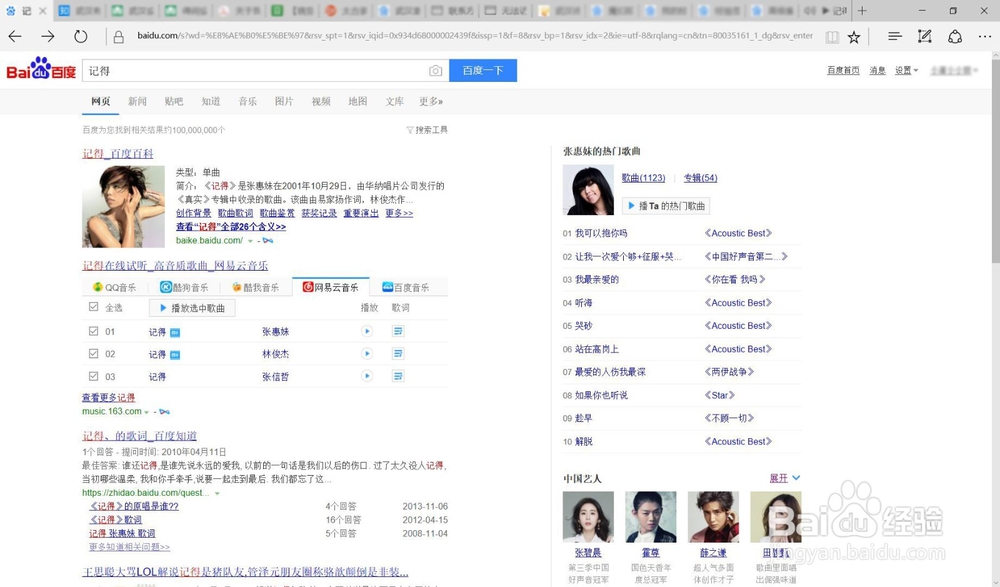Viewport: 1000px width, 587px height.
Task: Uncheck song 01 checkbox
Action: tap(94, 331)
